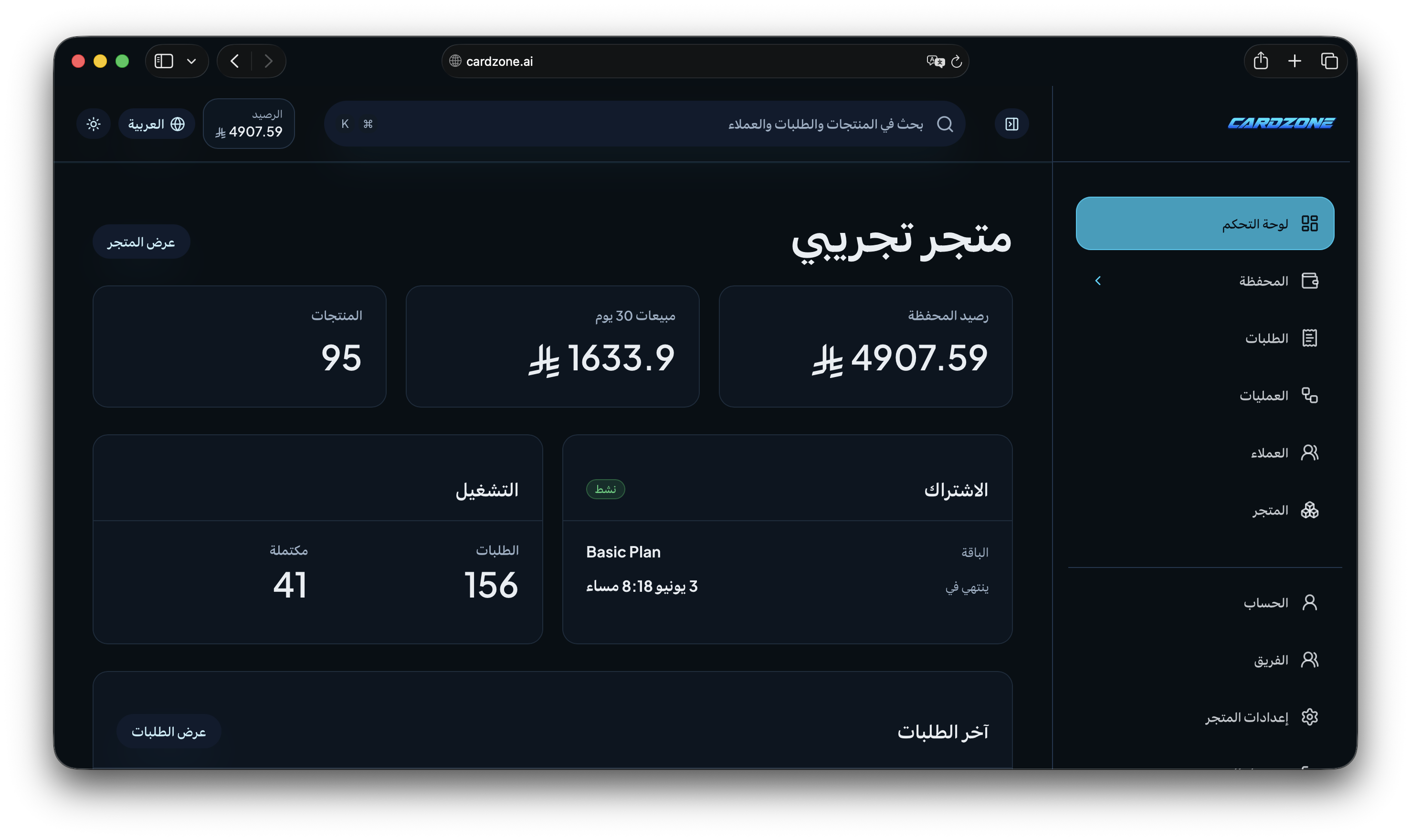Viewport: 1411px width, 840px height.
Task: Open the العربية language selector
Action: click(x=157, y=124)
